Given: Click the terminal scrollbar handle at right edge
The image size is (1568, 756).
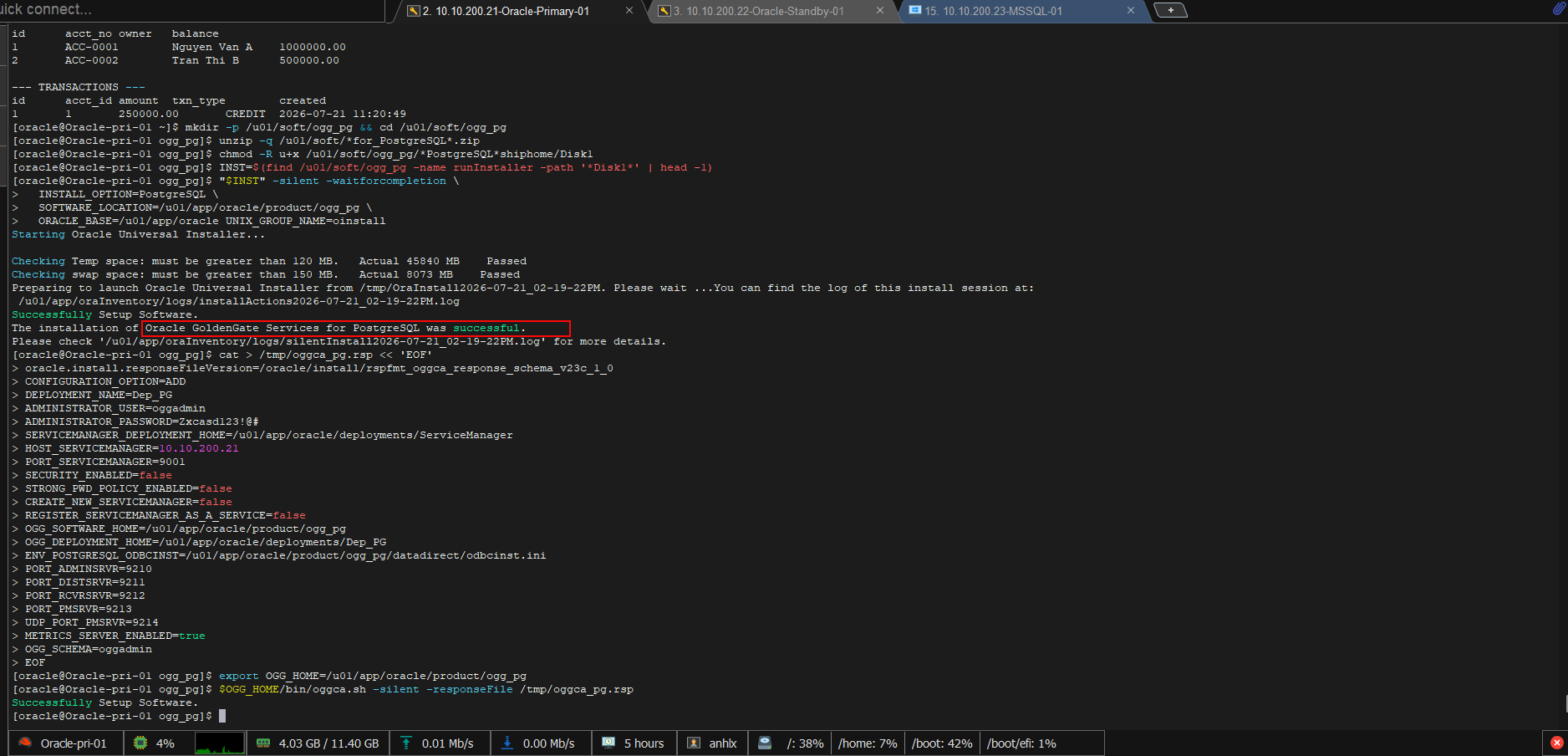Looking at the screenshot, I should click(x=1565, y=704).
